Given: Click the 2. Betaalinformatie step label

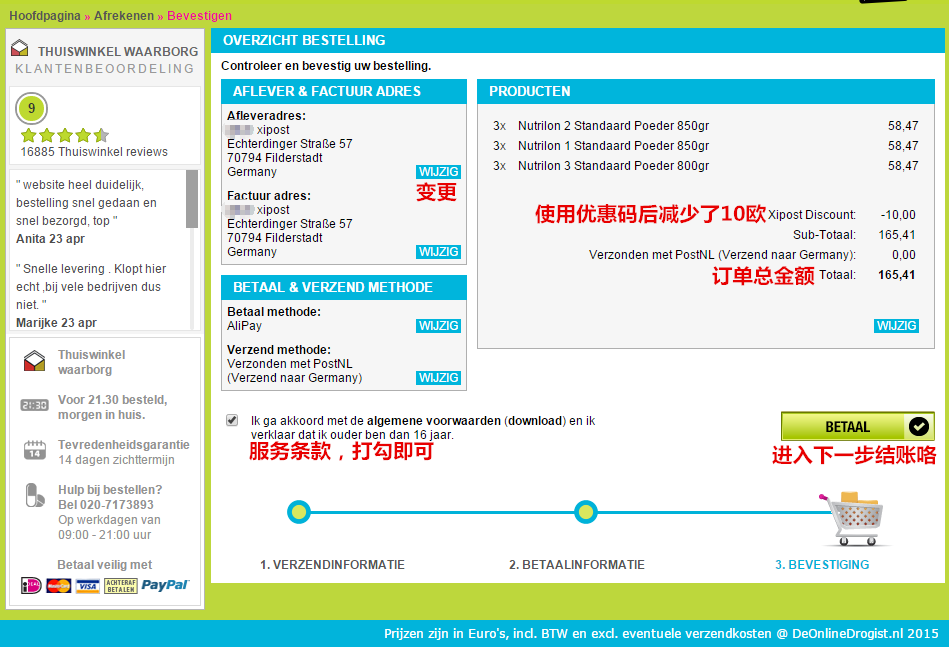Looking at the screenshot, I should pyautogui.click(x=577, y=565).
